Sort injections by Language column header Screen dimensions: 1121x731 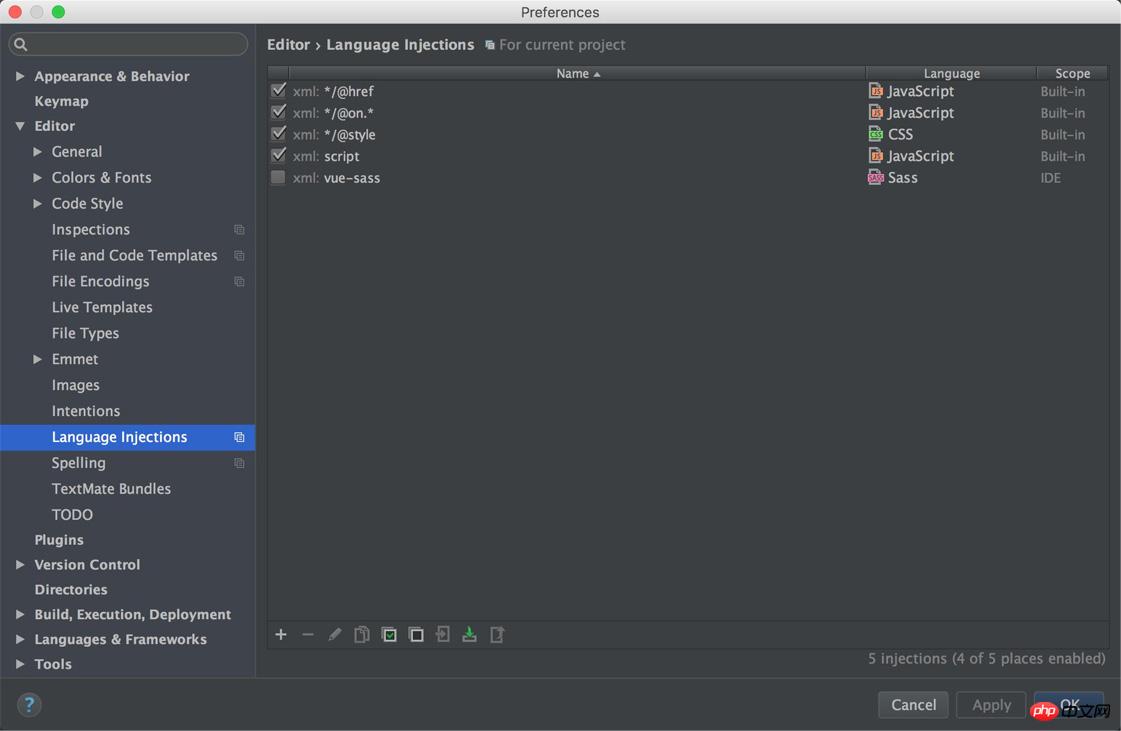coord(951,73)
